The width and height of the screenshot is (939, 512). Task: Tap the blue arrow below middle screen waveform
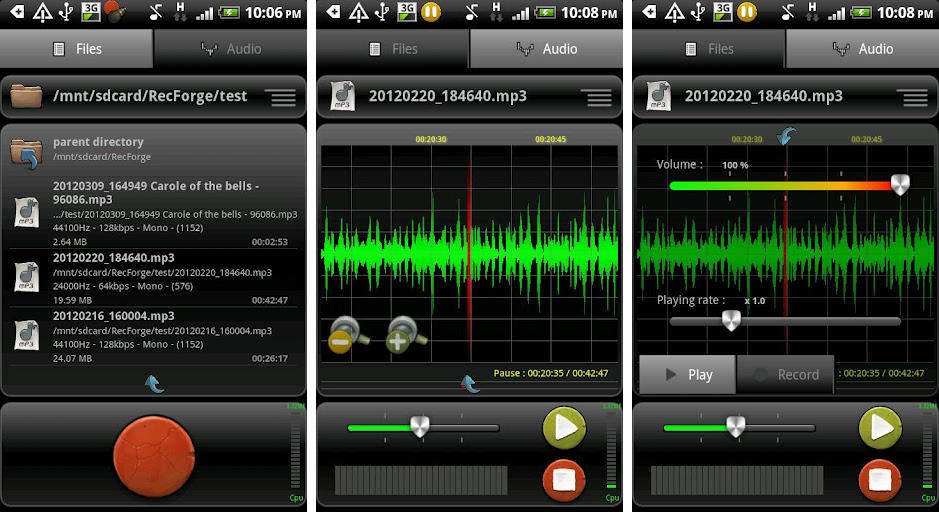coord(471,383)
